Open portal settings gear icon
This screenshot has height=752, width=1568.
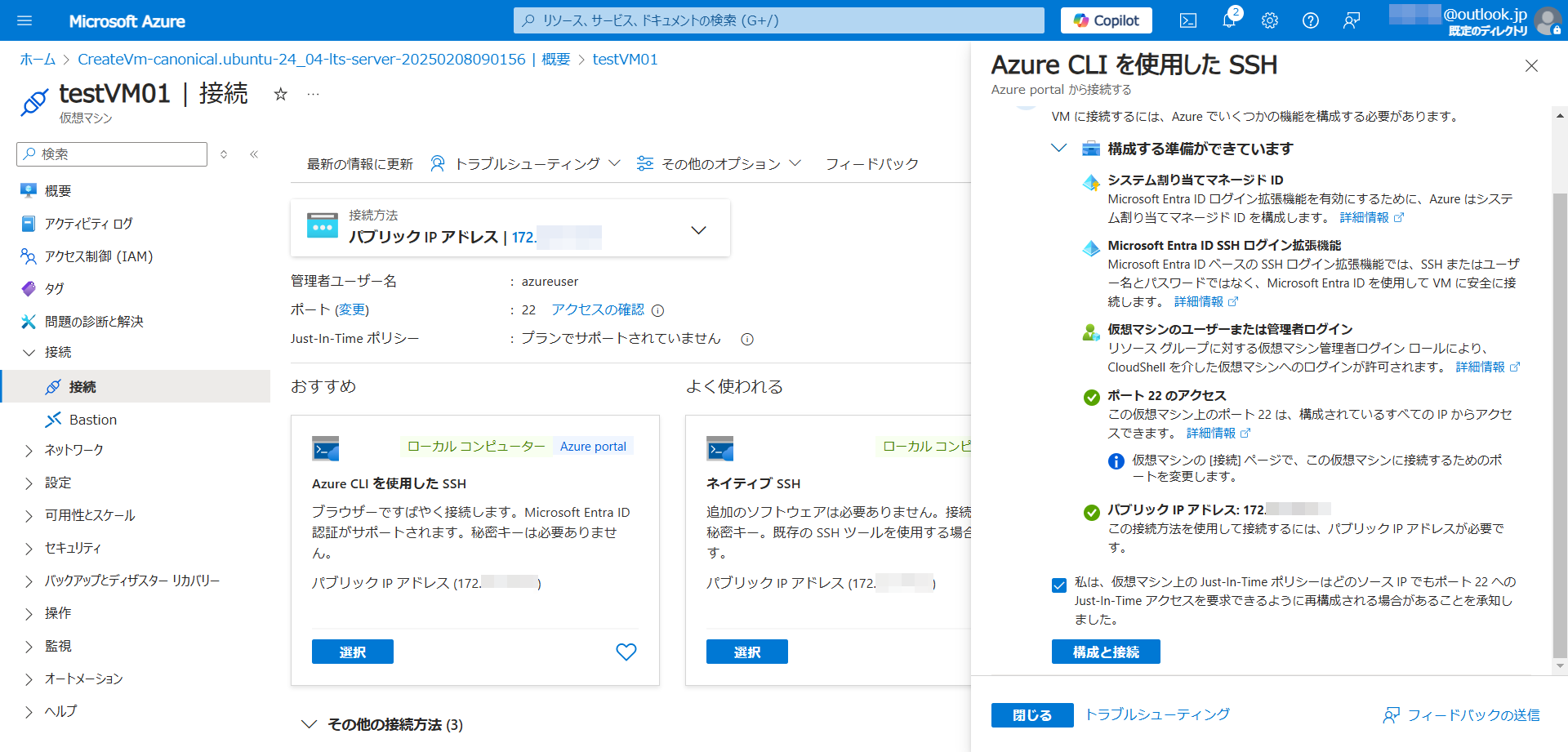[x=1270, y=20]
